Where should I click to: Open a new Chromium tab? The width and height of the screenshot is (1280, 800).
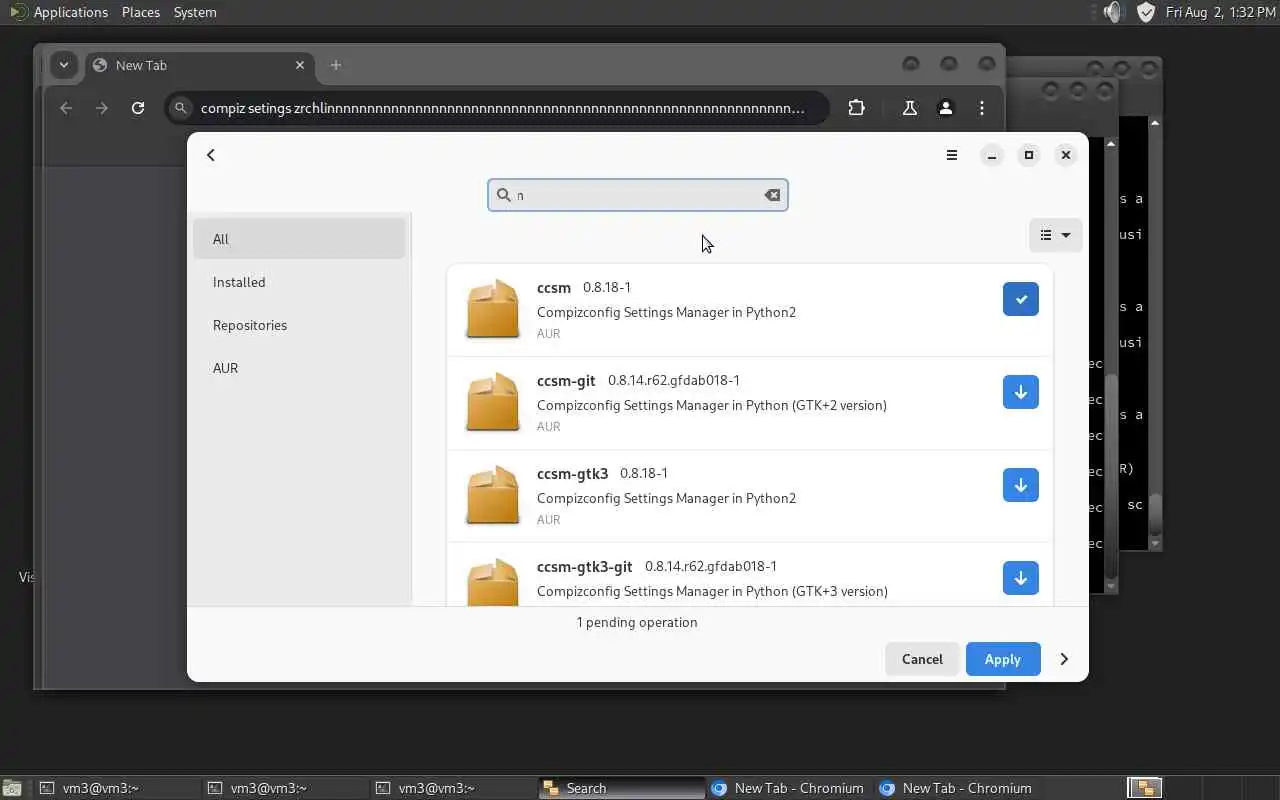(x=336, y=65)
